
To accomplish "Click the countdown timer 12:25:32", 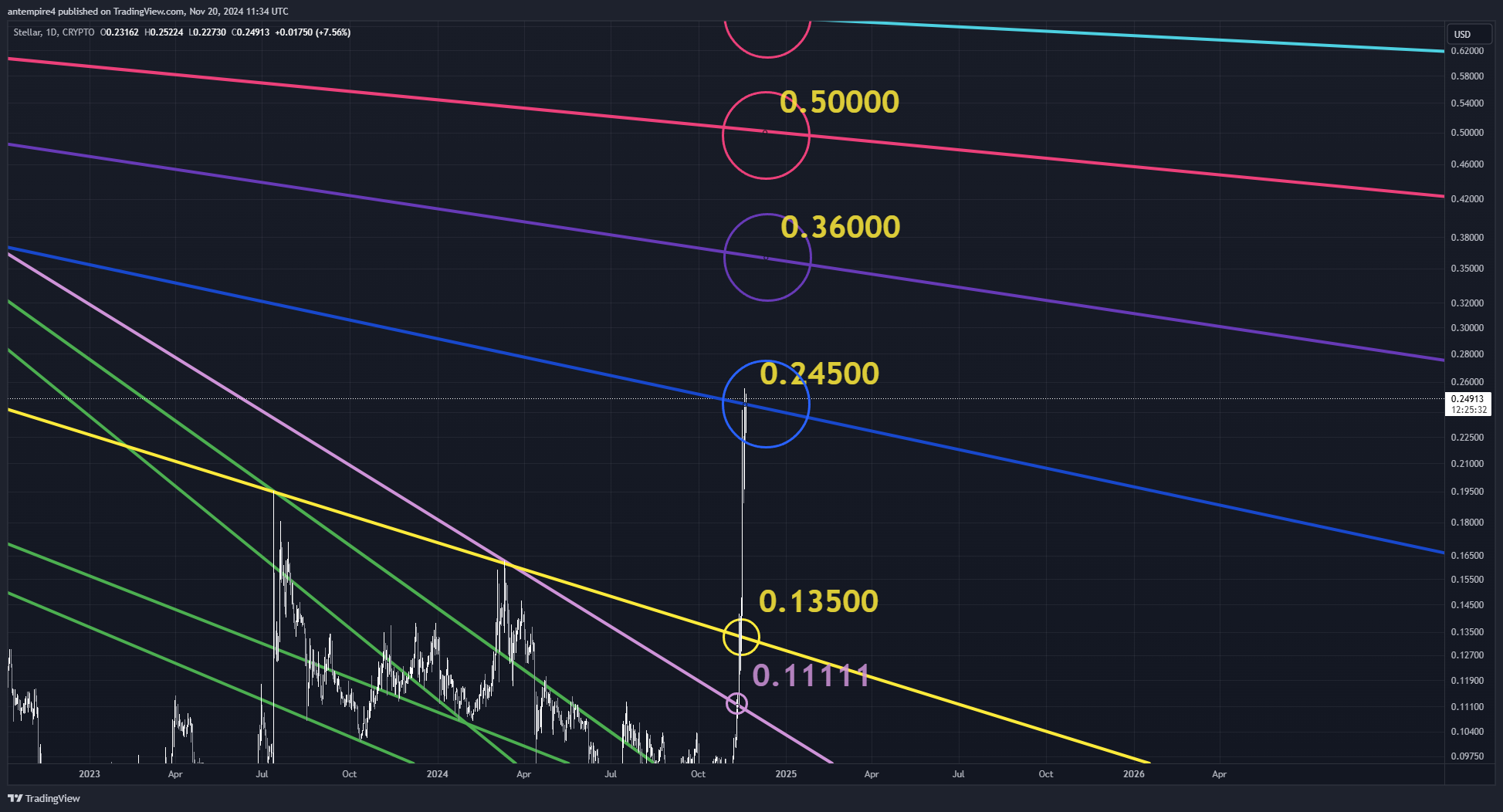I will click(x=1468, y=410).
